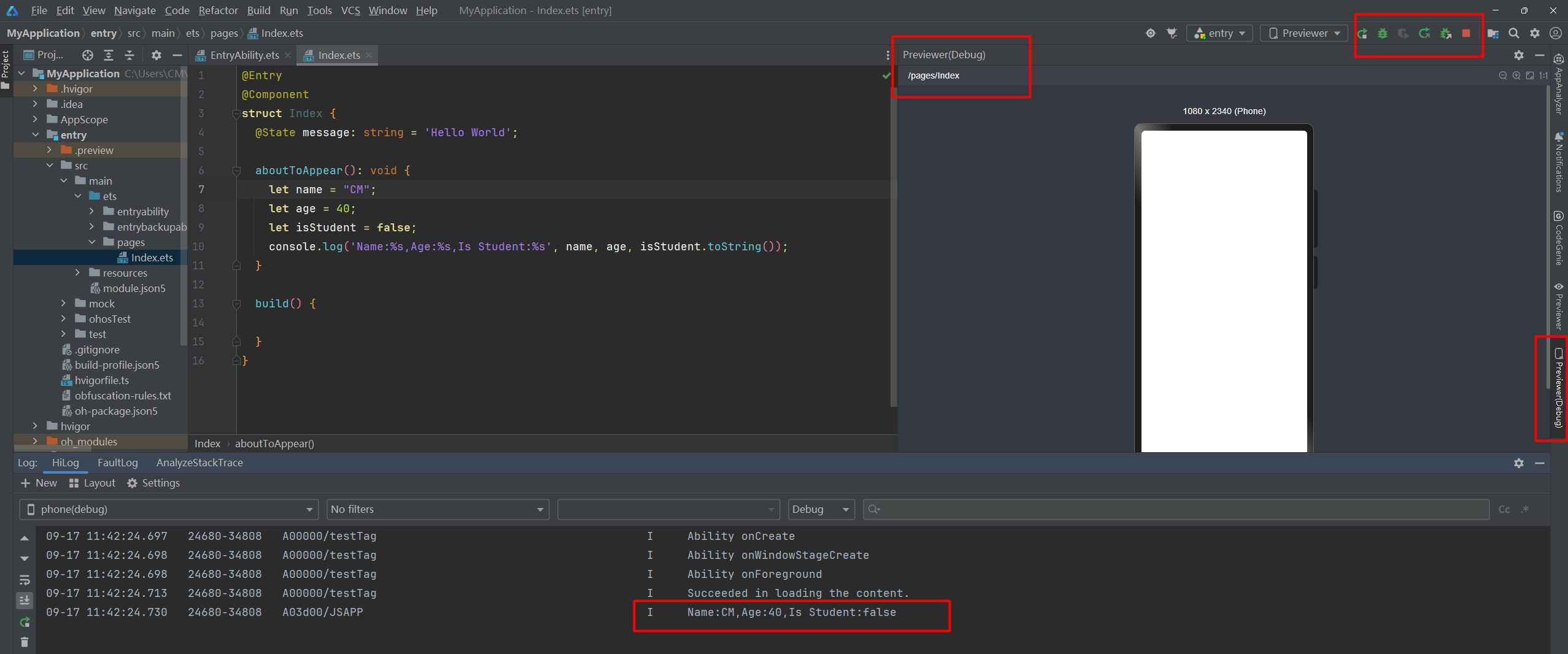Open Previewer(Debug) panel gear settings
The image size is (1568, 654).
1519,55
